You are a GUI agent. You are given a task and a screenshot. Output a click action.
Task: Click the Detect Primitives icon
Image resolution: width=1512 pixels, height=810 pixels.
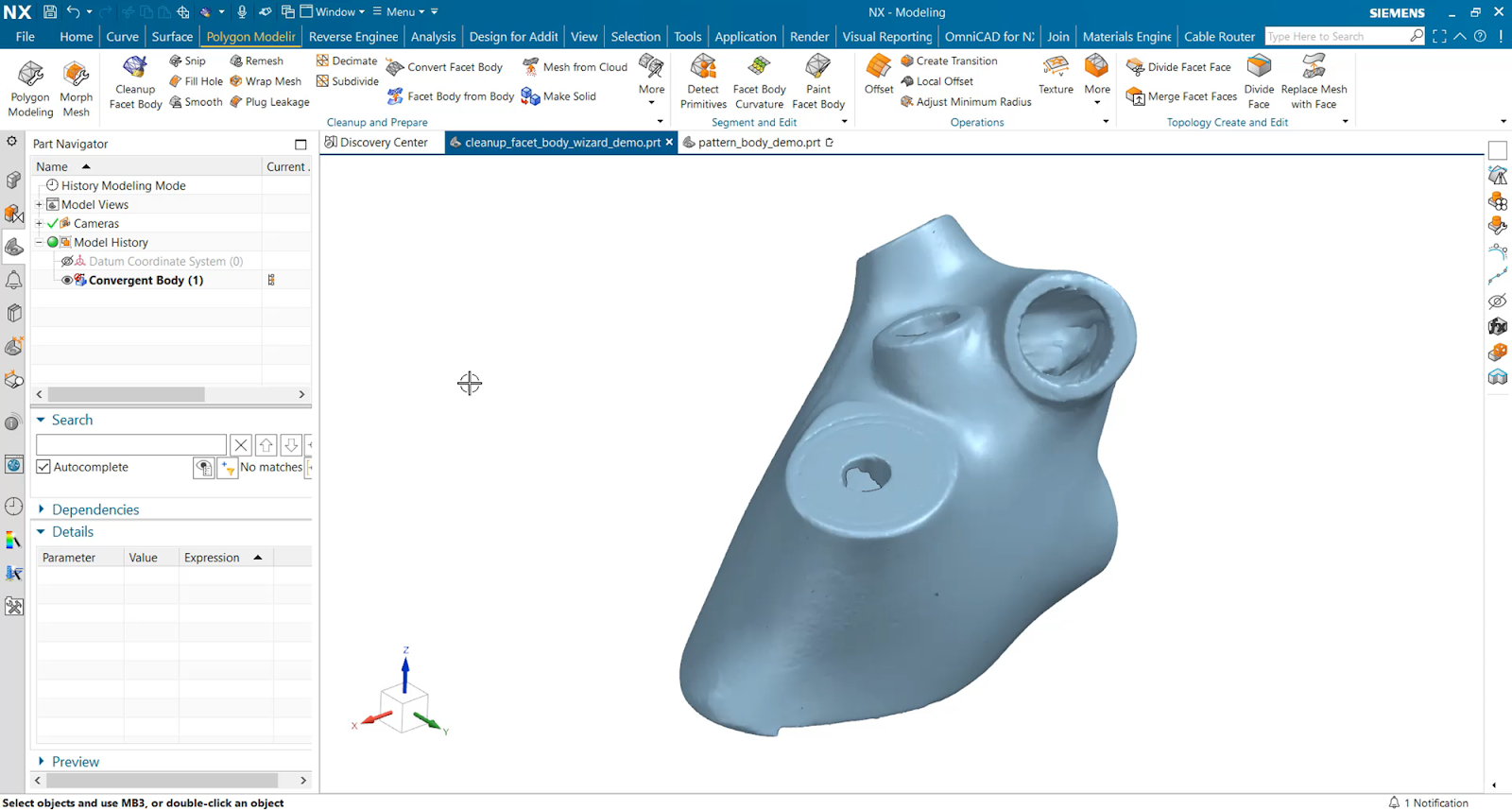(703, 68)
